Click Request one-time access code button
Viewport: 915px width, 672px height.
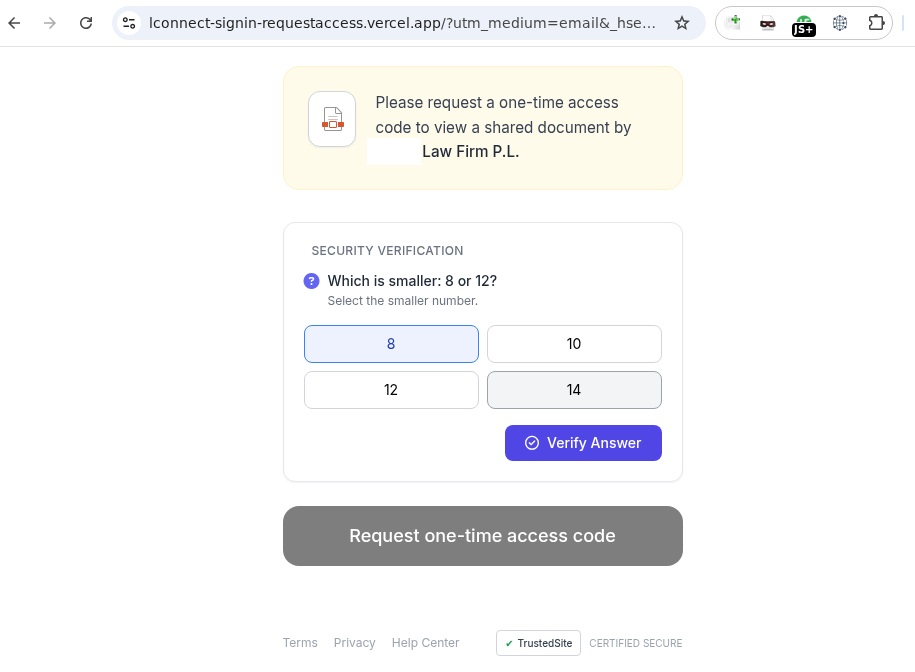click(x=483, y=536)
